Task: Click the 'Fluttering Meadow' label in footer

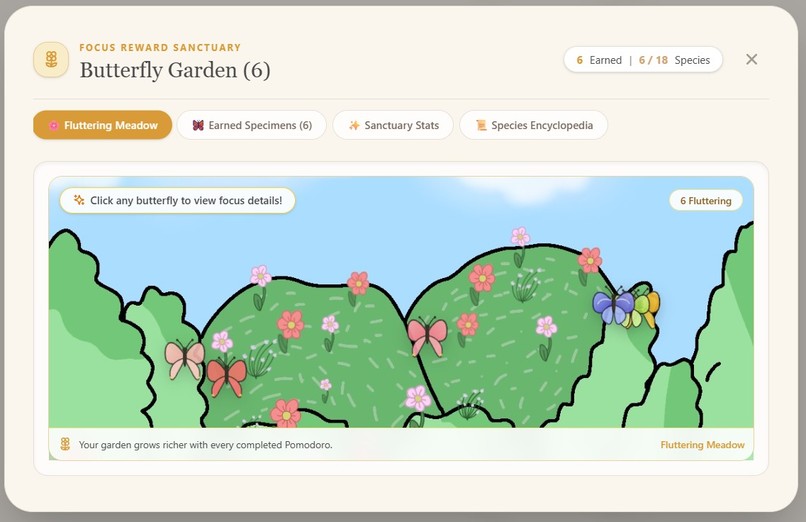Action: click(x=702, y=445)
